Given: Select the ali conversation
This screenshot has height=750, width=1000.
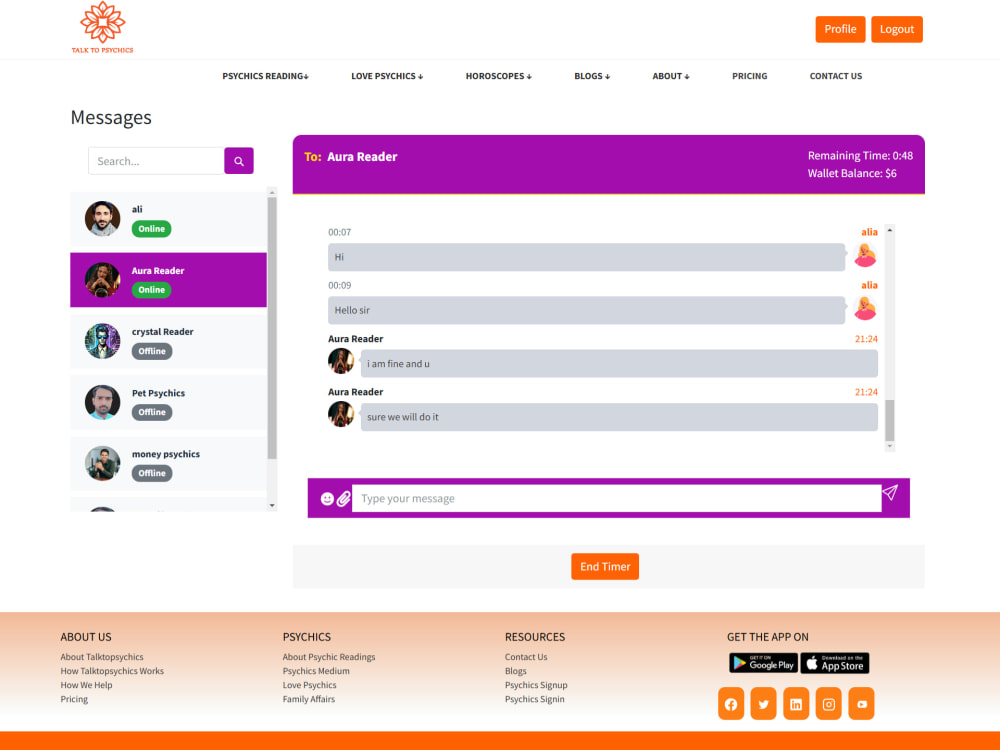Looking at the screenshot, I should [168, 219].
